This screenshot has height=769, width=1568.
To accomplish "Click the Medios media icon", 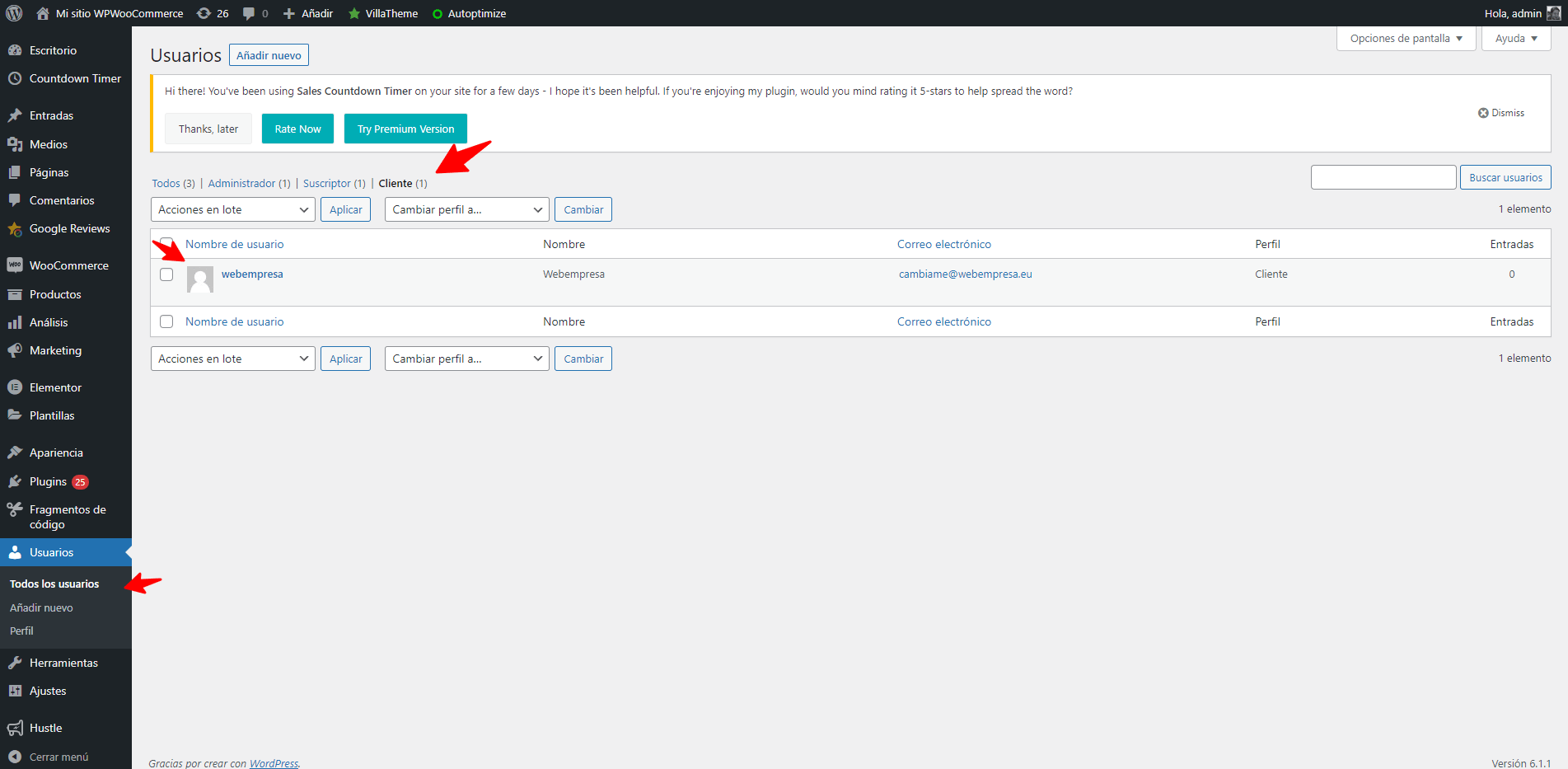I will coord(15,144).
